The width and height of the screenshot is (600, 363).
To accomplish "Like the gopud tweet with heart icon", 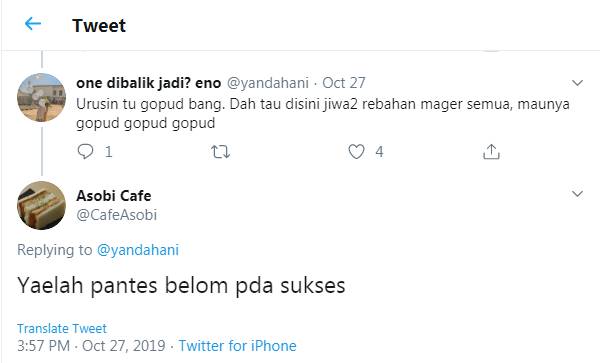I will click(x=356, y=151).
